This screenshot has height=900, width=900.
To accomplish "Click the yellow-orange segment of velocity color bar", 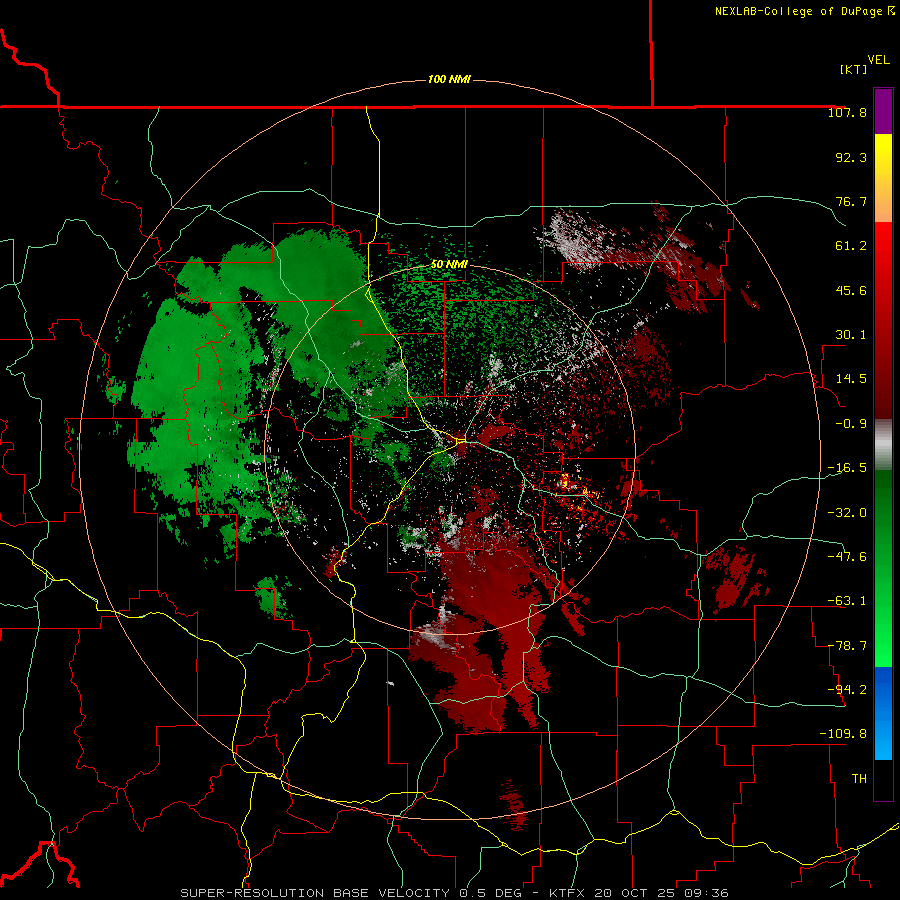I will [x=883, y=178].
